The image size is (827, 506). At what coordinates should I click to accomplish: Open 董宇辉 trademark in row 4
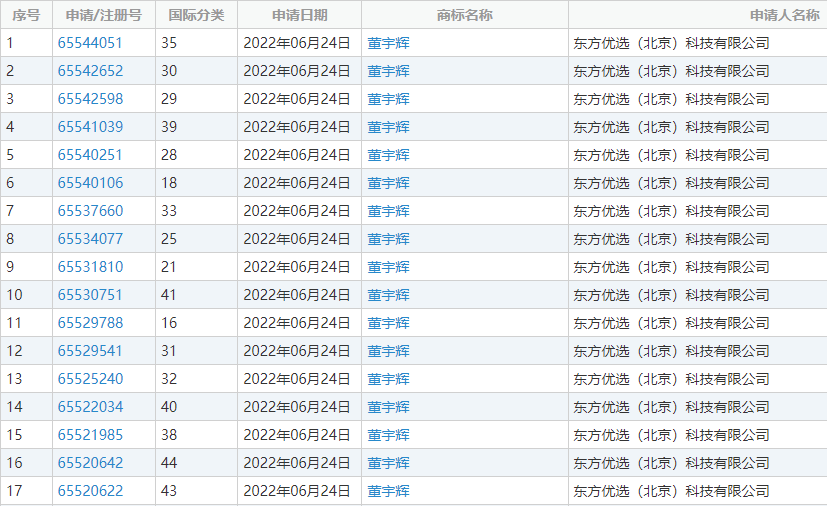tap(389, 127)
